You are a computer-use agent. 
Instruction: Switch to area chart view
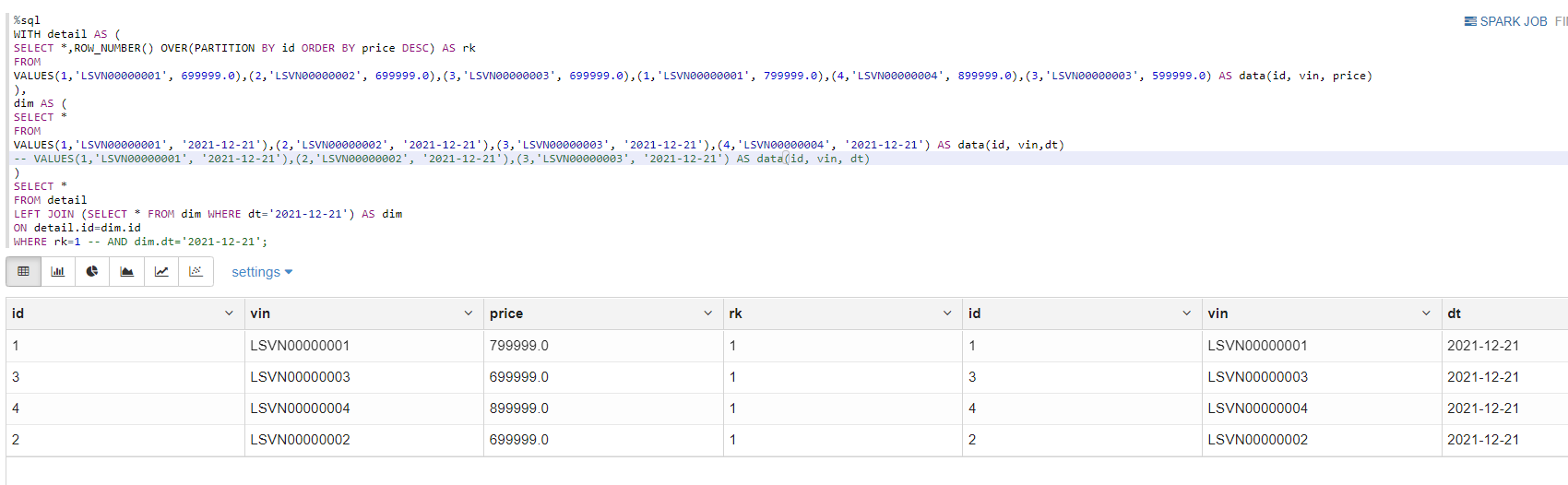(x=126, y=271)
